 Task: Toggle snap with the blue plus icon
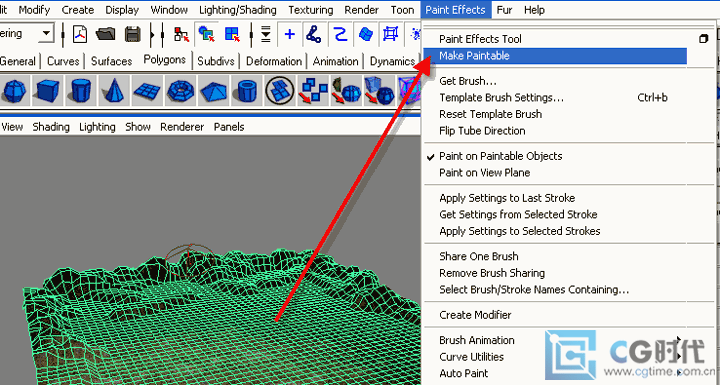(x=290, y=34)
